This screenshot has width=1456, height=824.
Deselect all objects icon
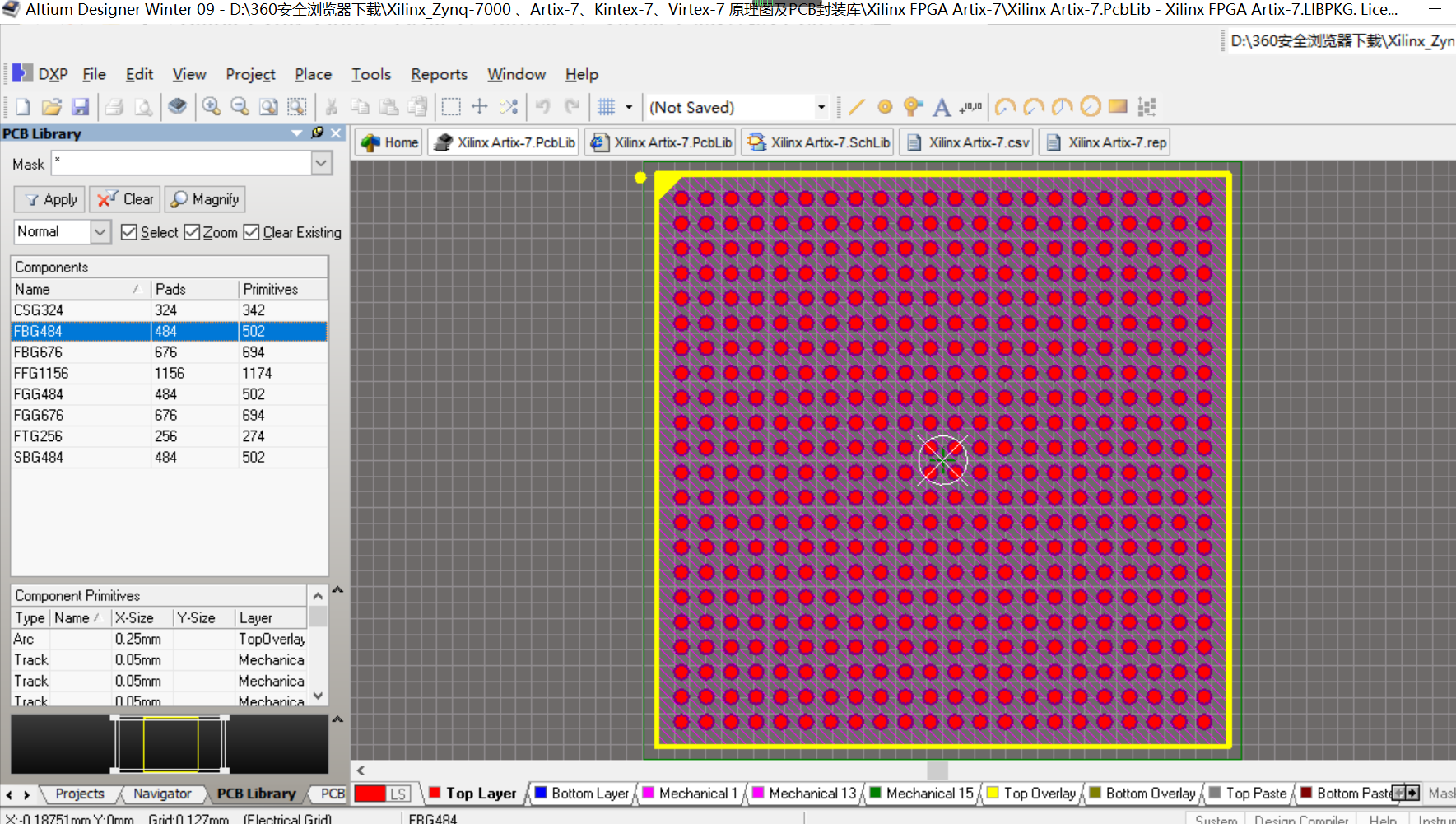click(x=509, y=107)
